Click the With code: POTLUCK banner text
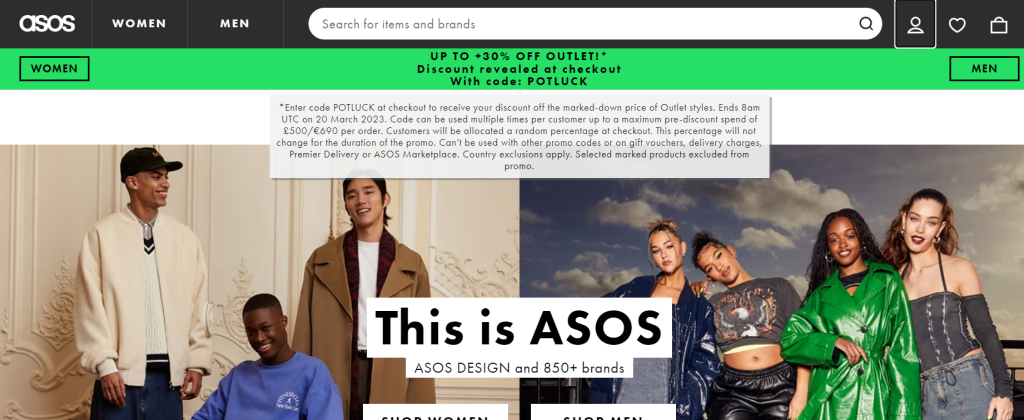The height and width of the screenshot is (420, 1024). (x=519, y=82)
